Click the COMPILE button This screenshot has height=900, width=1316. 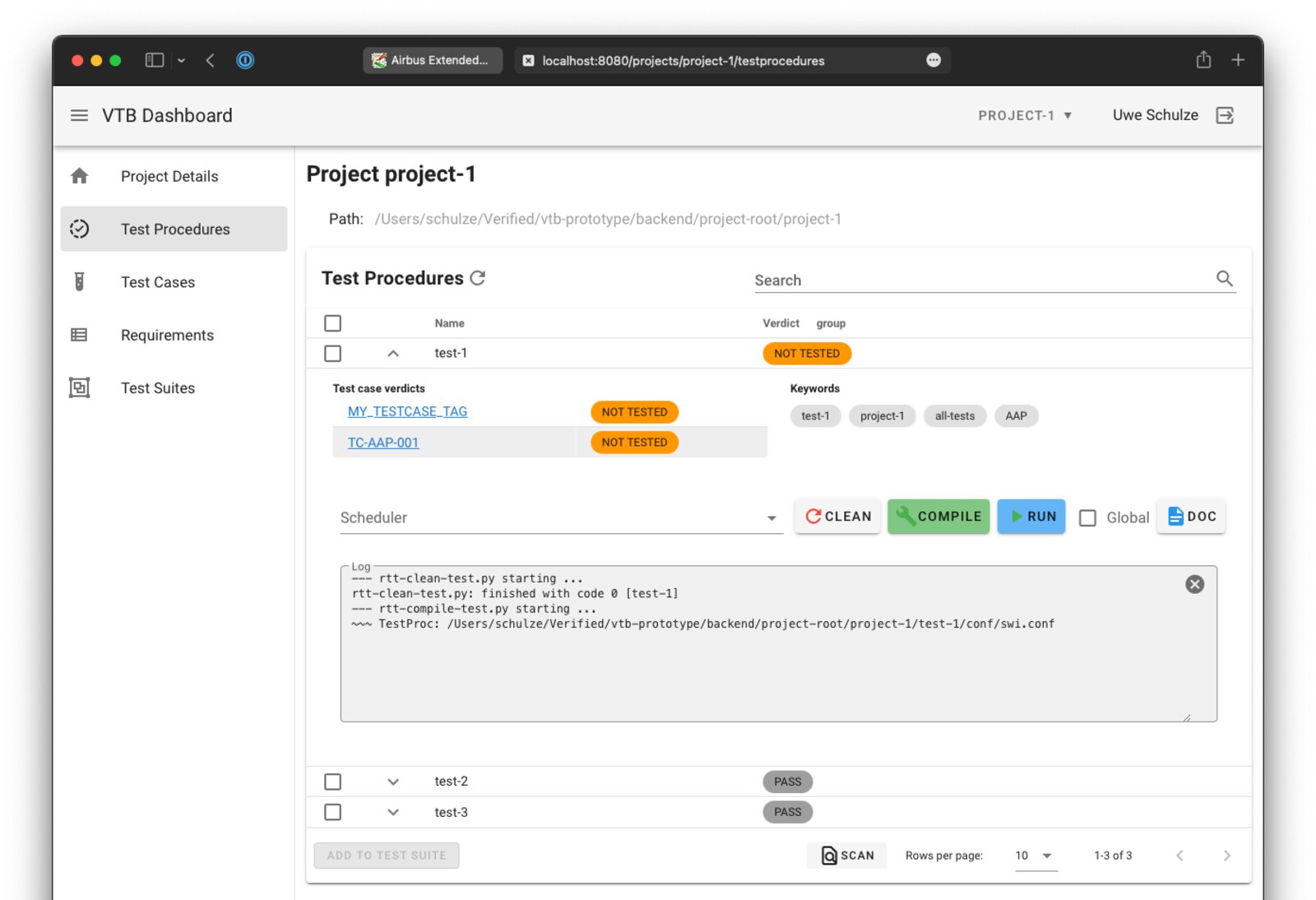click(x=938, y=517)
